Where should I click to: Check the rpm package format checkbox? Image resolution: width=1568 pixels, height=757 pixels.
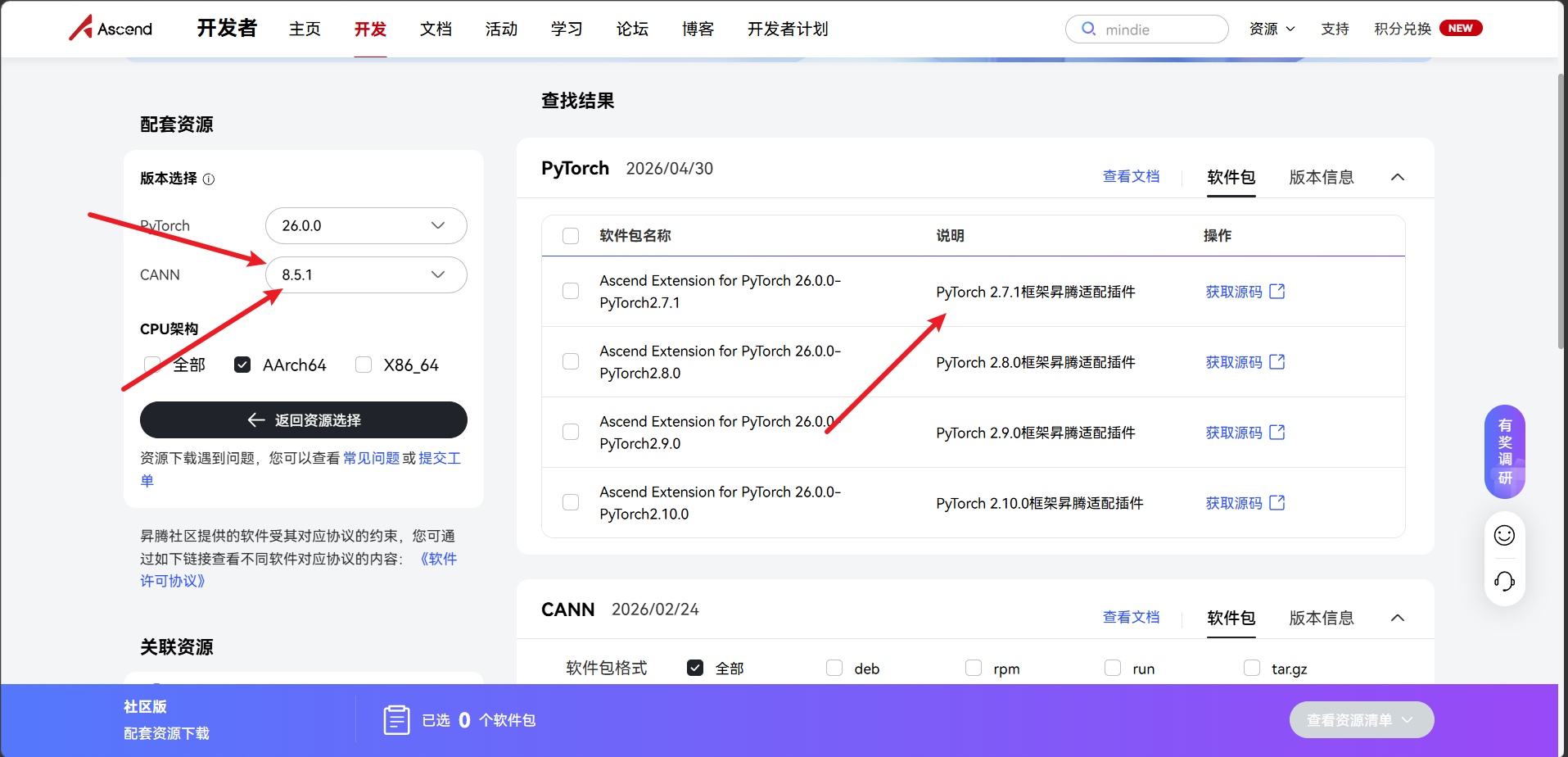click(974, 668)
